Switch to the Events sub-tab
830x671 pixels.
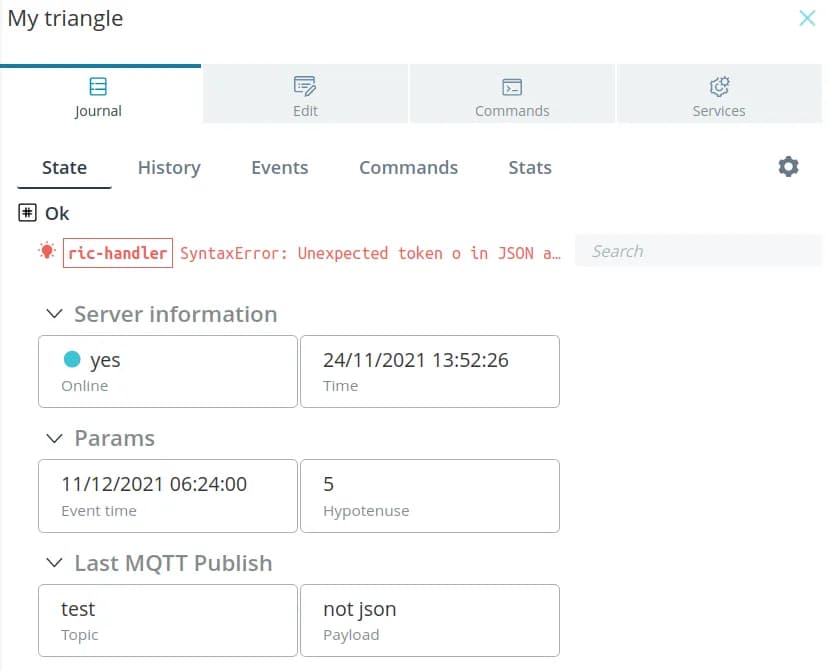tap(279, 168)
